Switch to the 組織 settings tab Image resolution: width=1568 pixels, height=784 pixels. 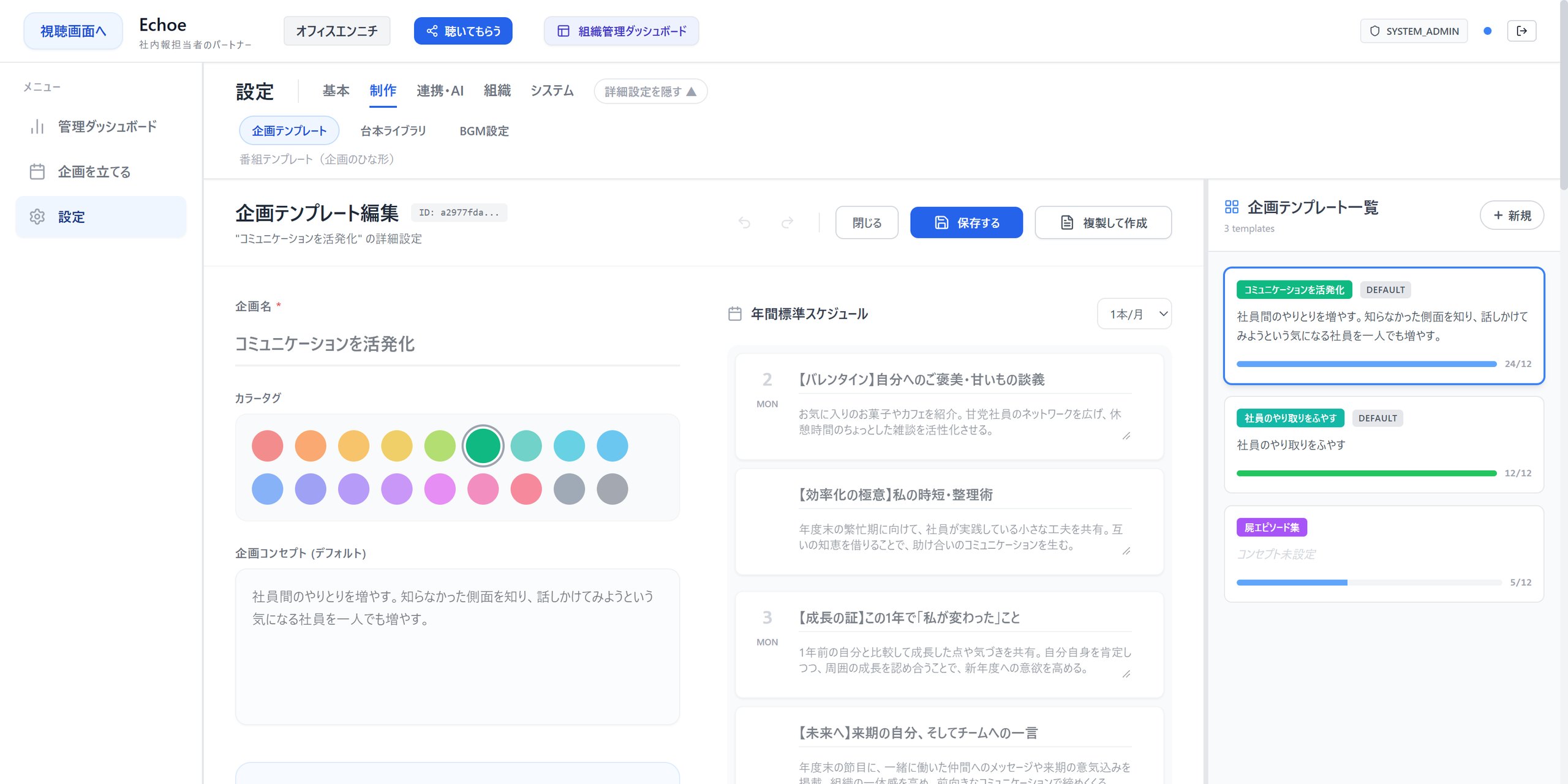click(497, 91)
